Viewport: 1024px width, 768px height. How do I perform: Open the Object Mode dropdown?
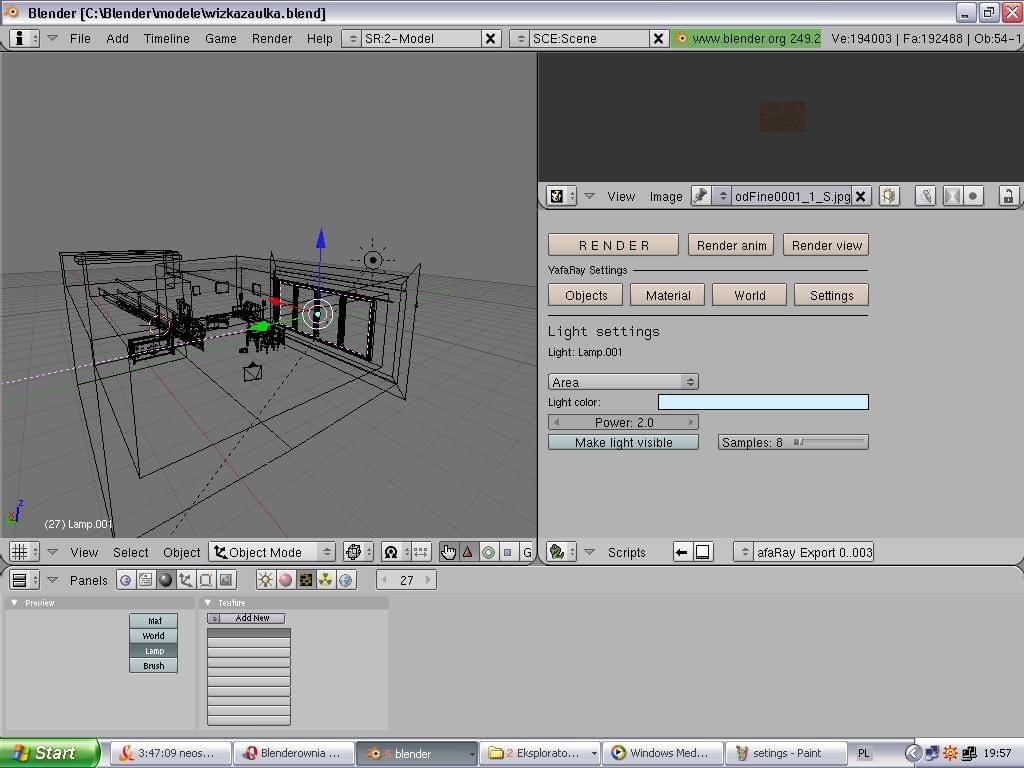272,552
